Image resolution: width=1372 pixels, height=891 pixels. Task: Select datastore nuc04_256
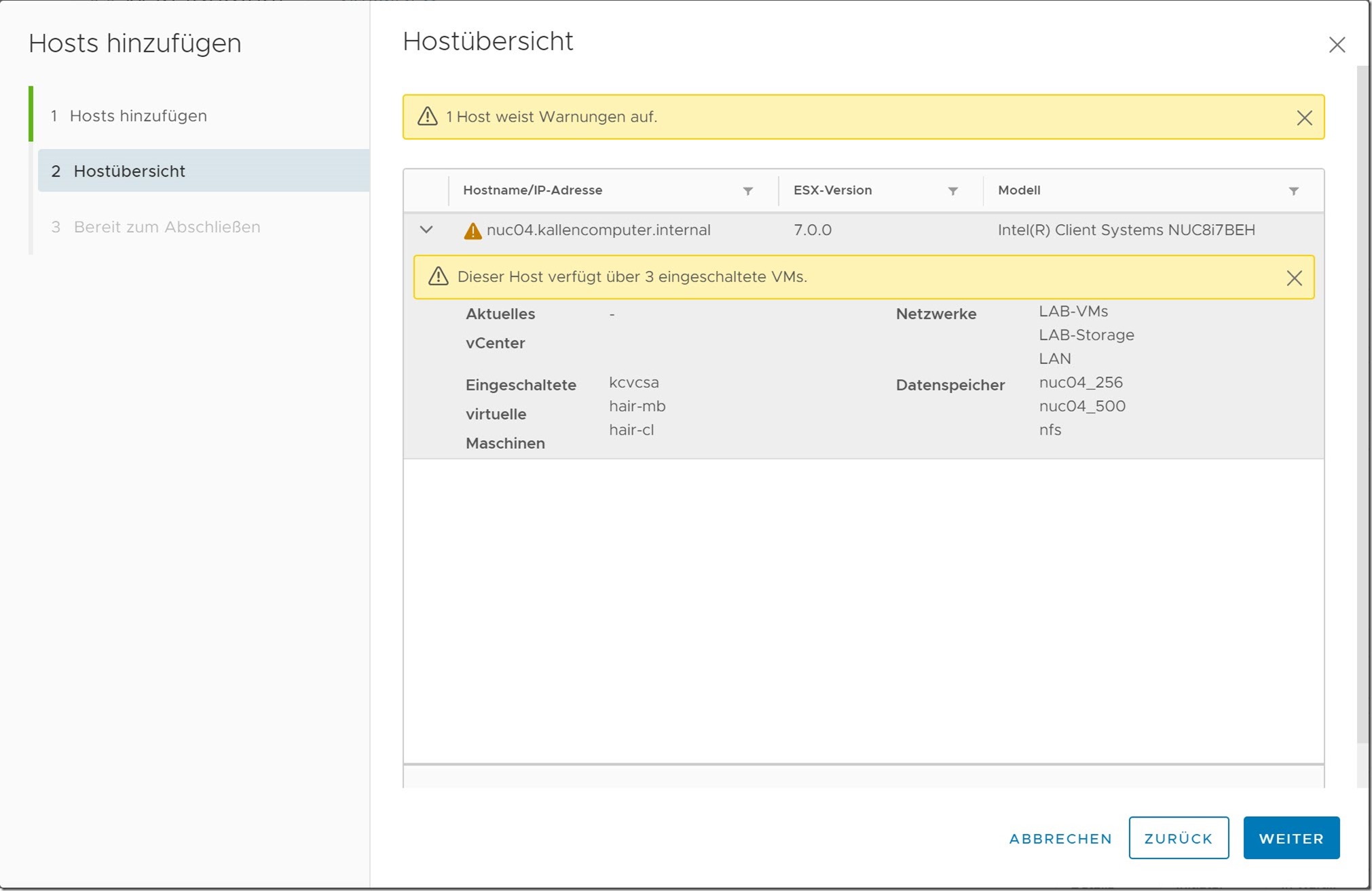click(x=1081, y=382)
